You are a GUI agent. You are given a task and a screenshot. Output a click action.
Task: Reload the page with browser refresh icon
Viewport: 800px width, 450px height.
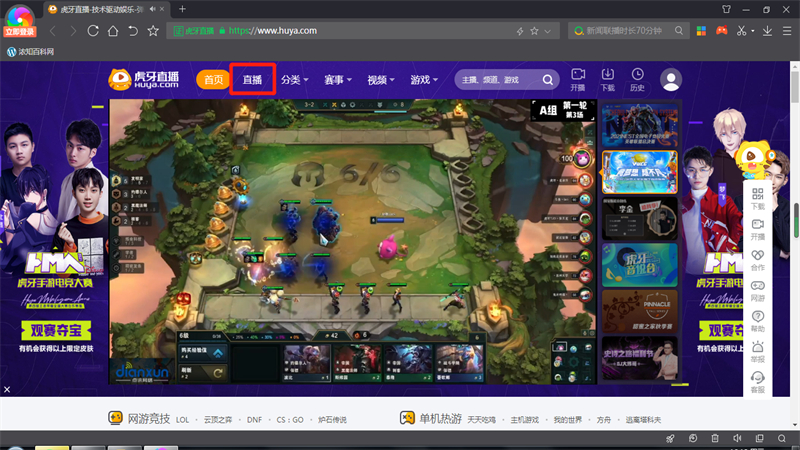coord(93,31)
